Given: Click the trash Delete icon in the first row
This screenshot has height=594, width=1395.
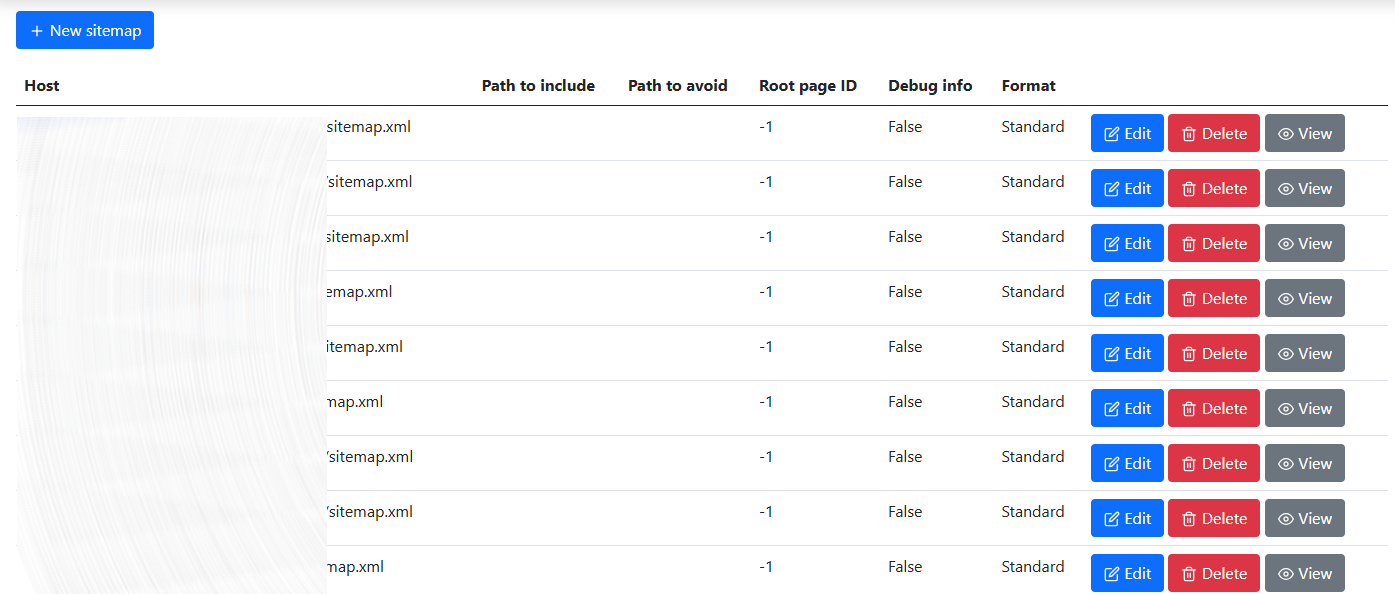Looking at the screenshot, I should point(1189,134).
